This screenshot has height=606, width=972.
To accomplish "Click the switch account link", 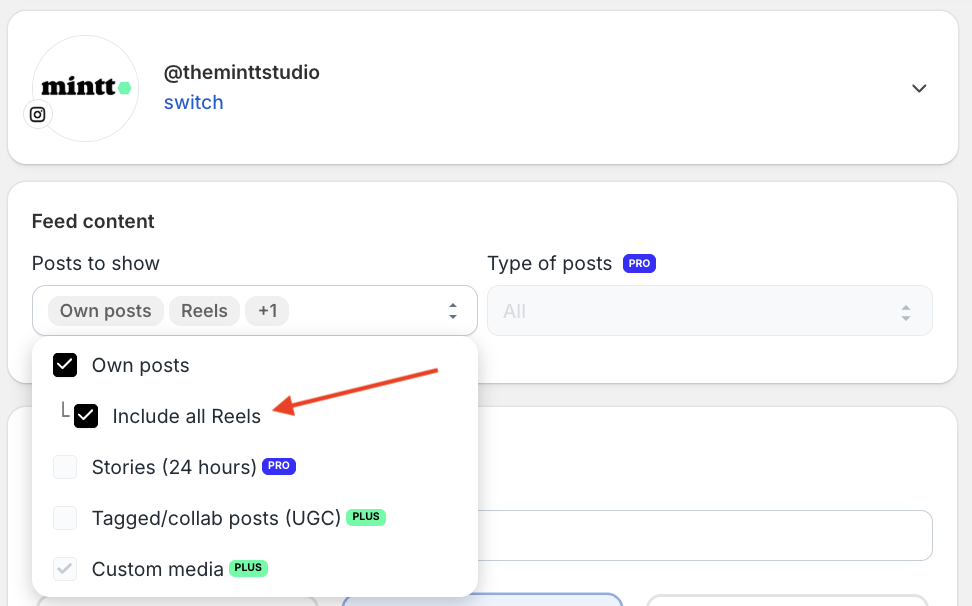I will click(x=193, y=102).
